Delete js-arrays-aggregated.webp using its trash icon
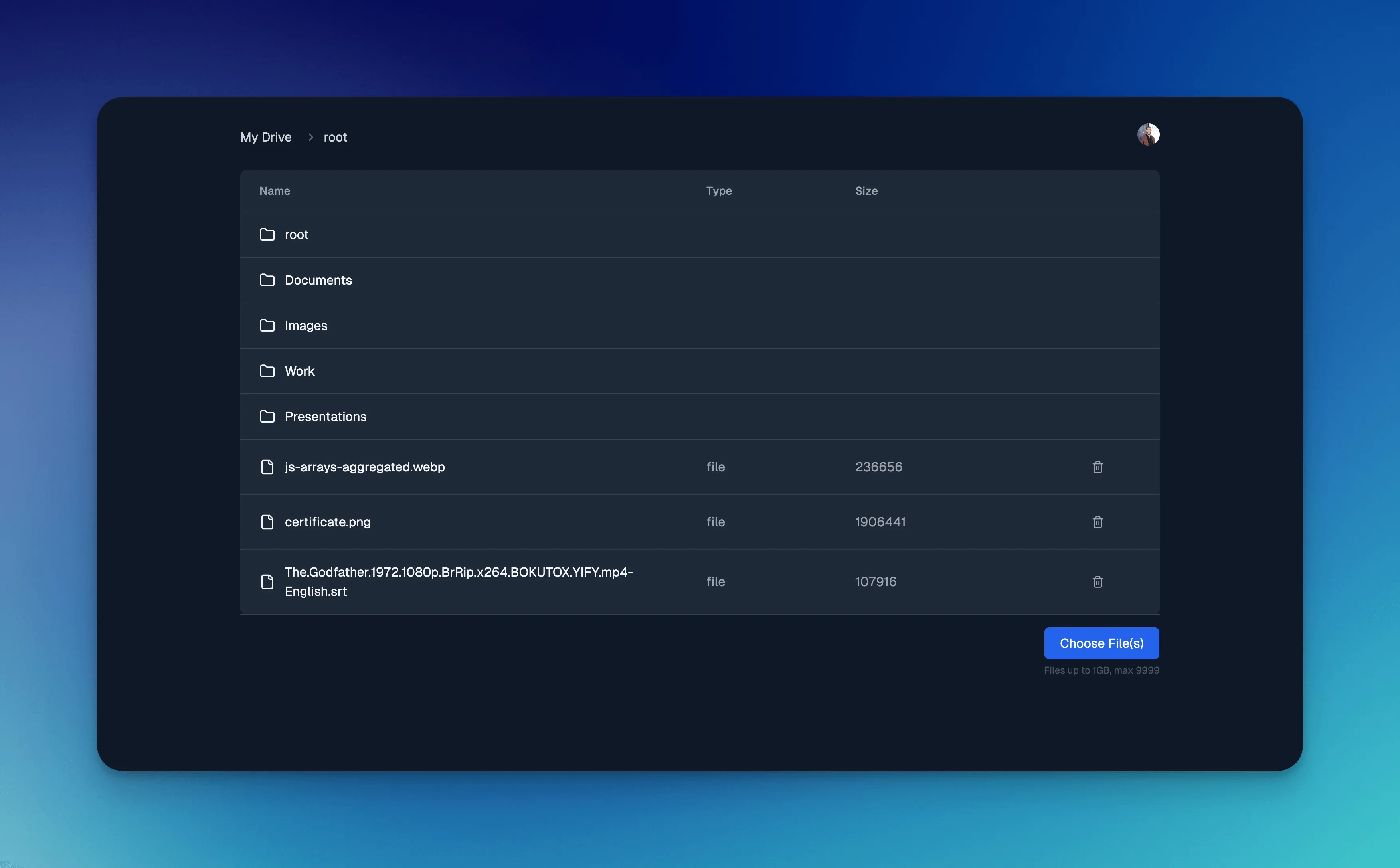Image resolution: width=1400 pixels, height=868 pixels. (1097, 467)
